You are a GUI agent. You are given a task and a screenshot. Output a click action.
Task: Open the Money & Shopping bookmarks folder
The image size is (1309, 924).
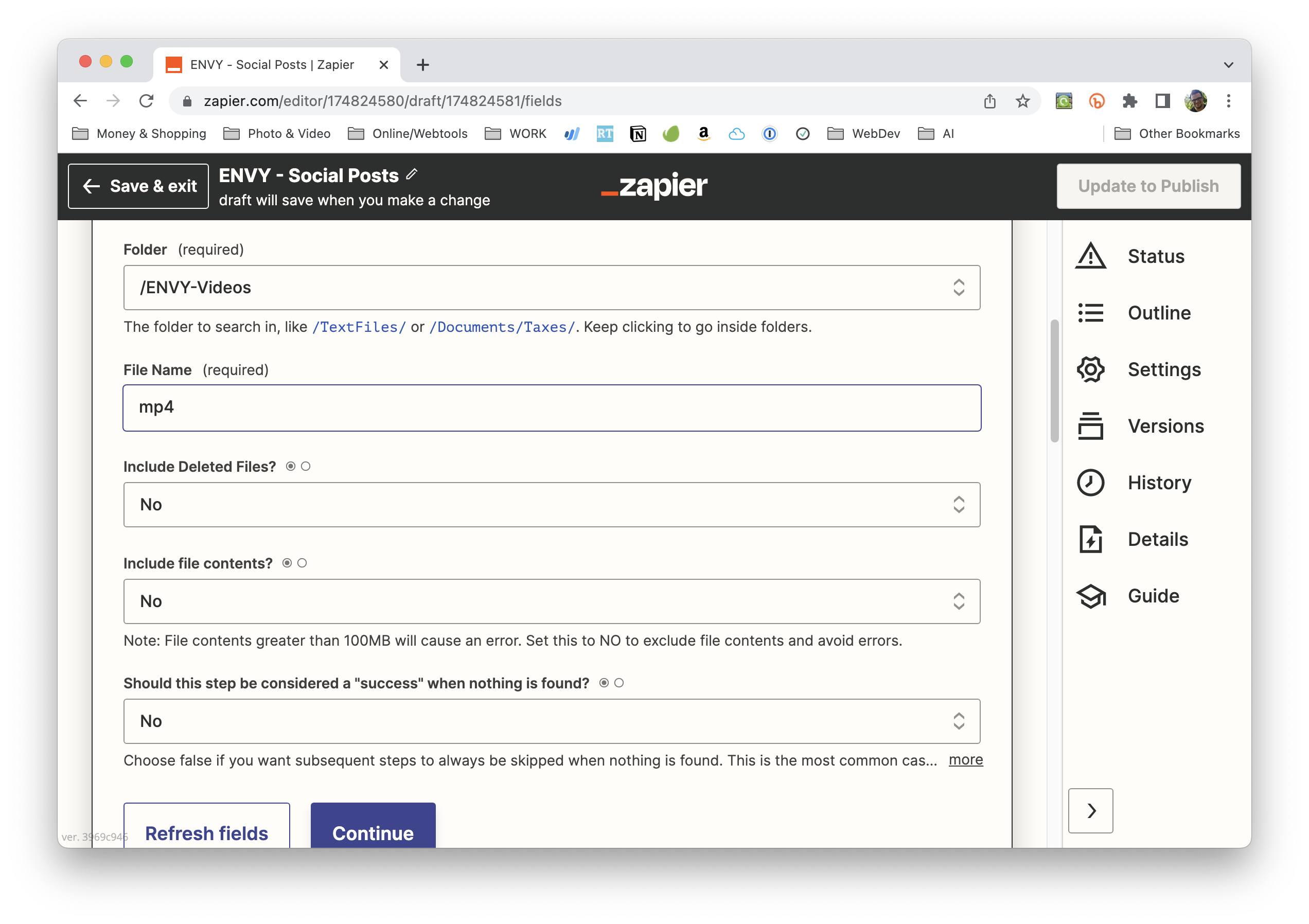click(139, 134)
